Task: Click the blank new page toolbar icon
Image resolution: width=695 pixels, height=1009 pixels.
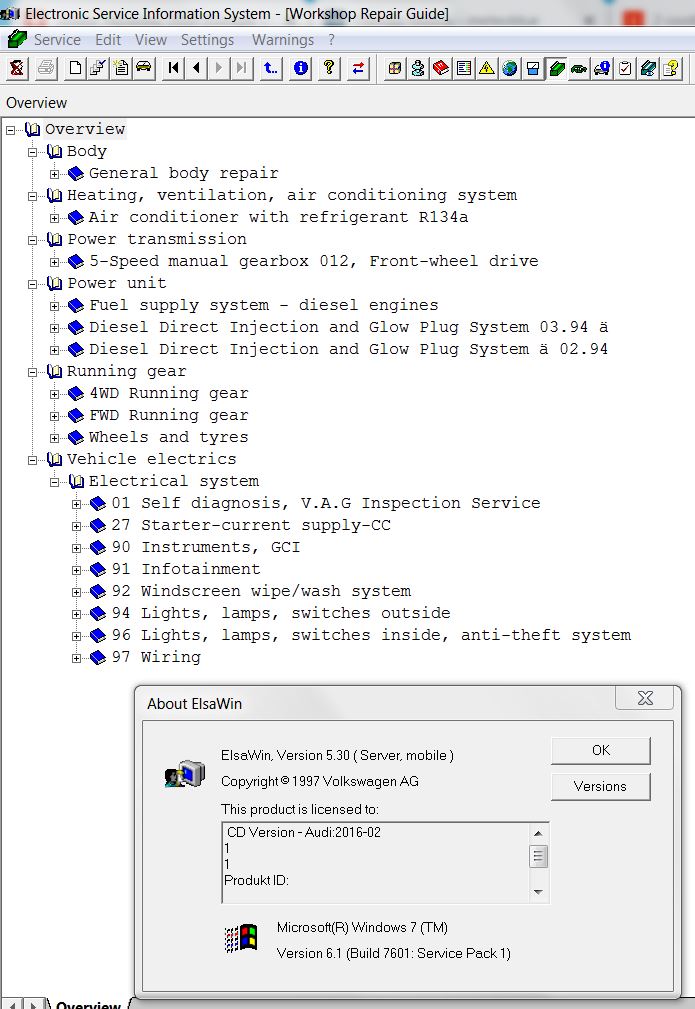Action: 75,68
